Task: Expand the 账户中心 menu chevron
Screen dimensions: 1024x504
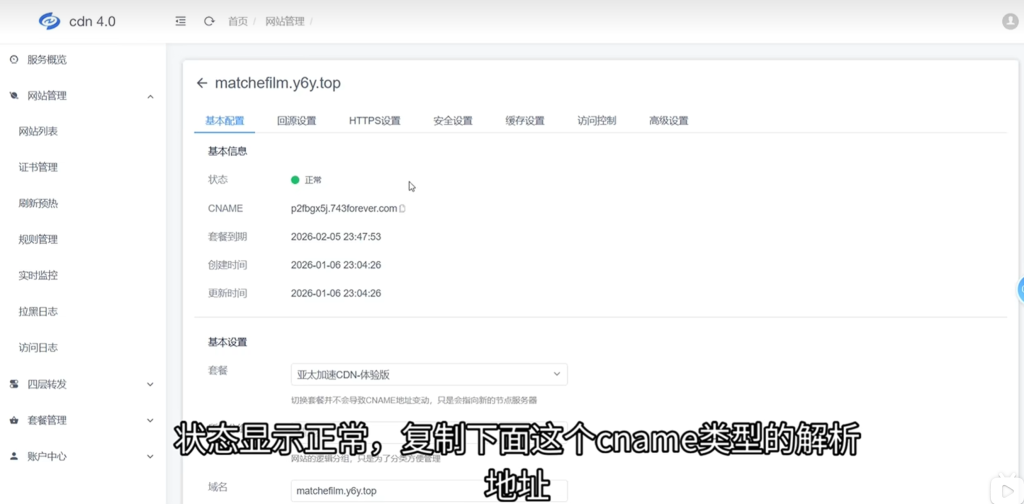Action: point(150,456)
